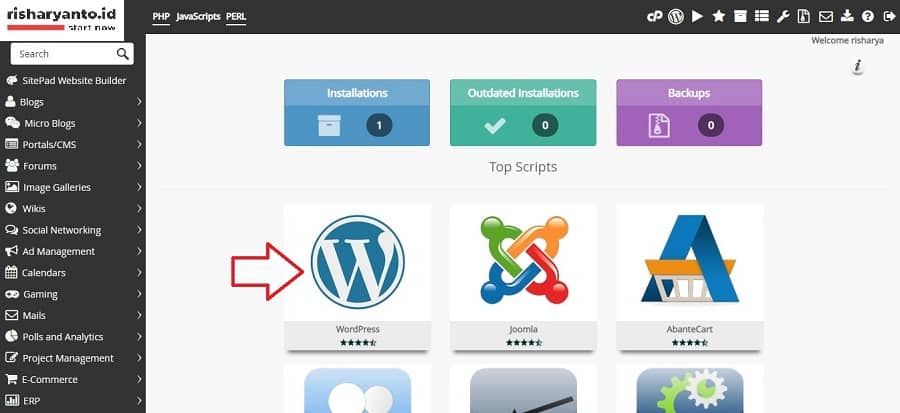This screenshot has height=413, width=900.
Task: Expand the E-Commerce category
Action: (73, 379)
